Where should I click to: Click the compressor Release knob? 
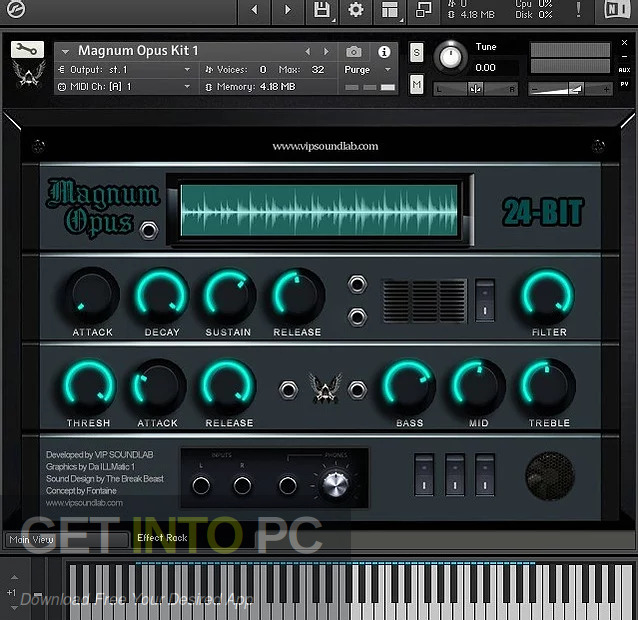click(228, 385)
